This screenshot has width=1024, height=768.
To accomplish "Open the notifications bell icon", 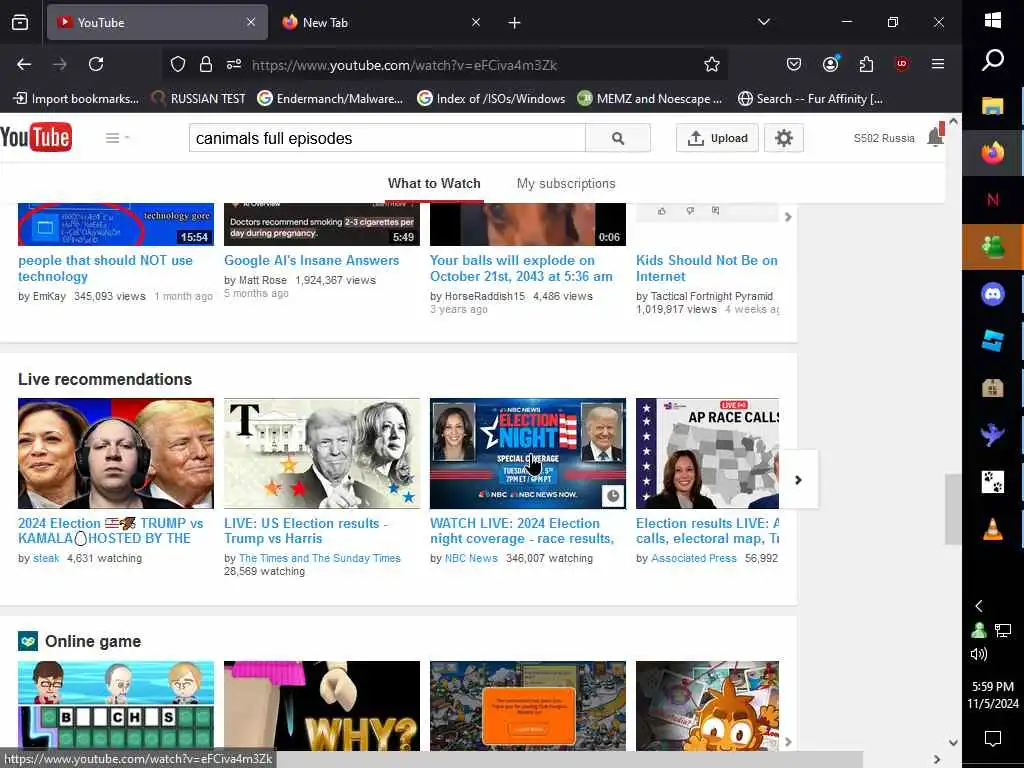I will (935, 136).
